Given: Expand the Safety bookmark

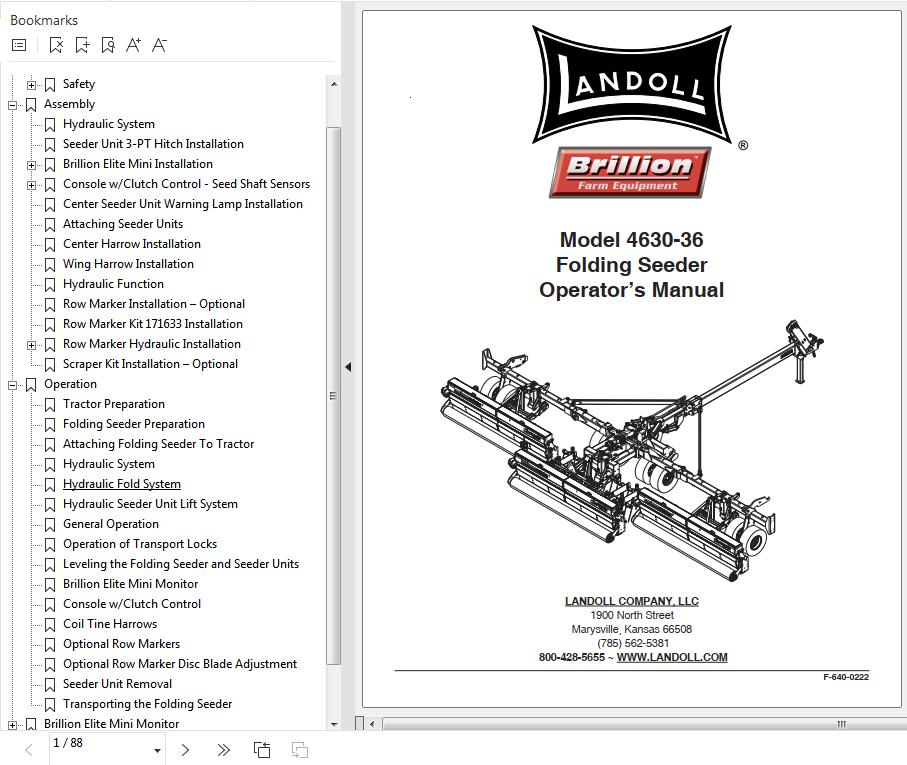Looking at the screenshot, I should coord(31,85).
